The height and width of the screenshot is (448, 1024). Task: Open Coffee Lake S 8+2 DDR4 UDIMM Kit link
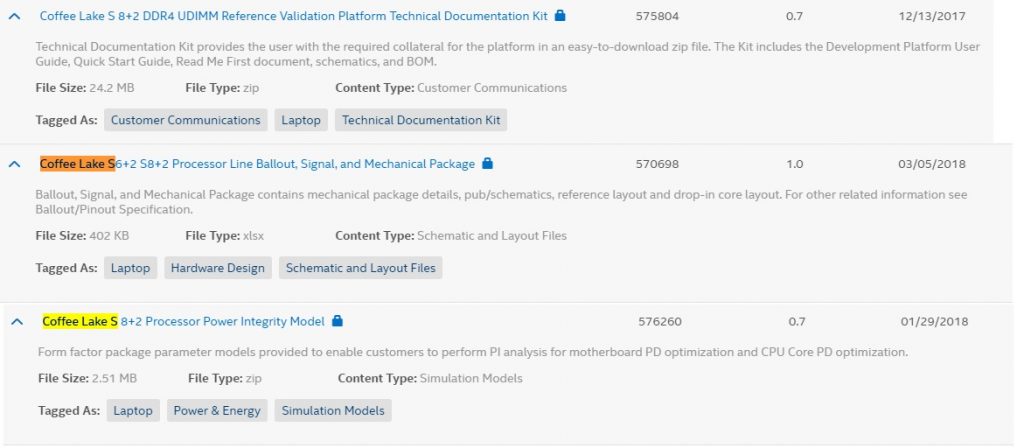pyautogui.click(x=293, y=16)
